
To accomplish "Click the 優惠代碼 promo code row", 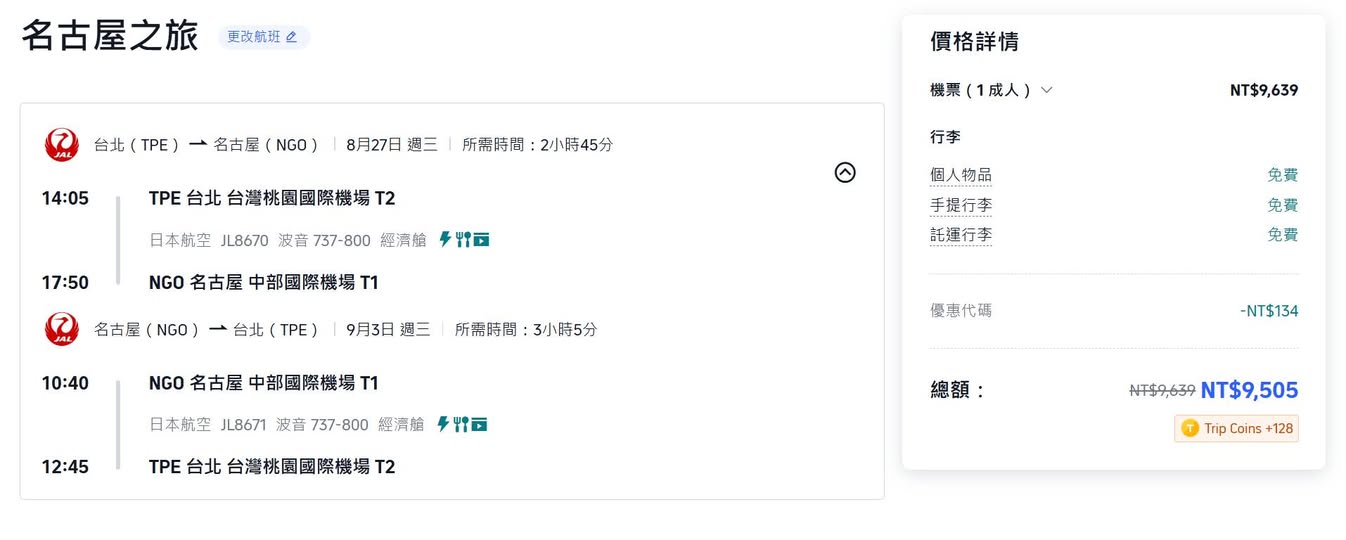I will 960,311.
